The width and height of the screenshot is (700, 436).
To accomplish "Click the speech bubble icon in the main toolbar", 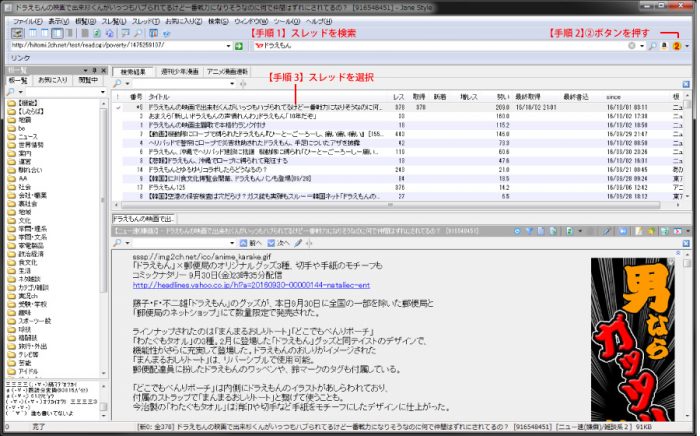I will [x=125, y=33].
